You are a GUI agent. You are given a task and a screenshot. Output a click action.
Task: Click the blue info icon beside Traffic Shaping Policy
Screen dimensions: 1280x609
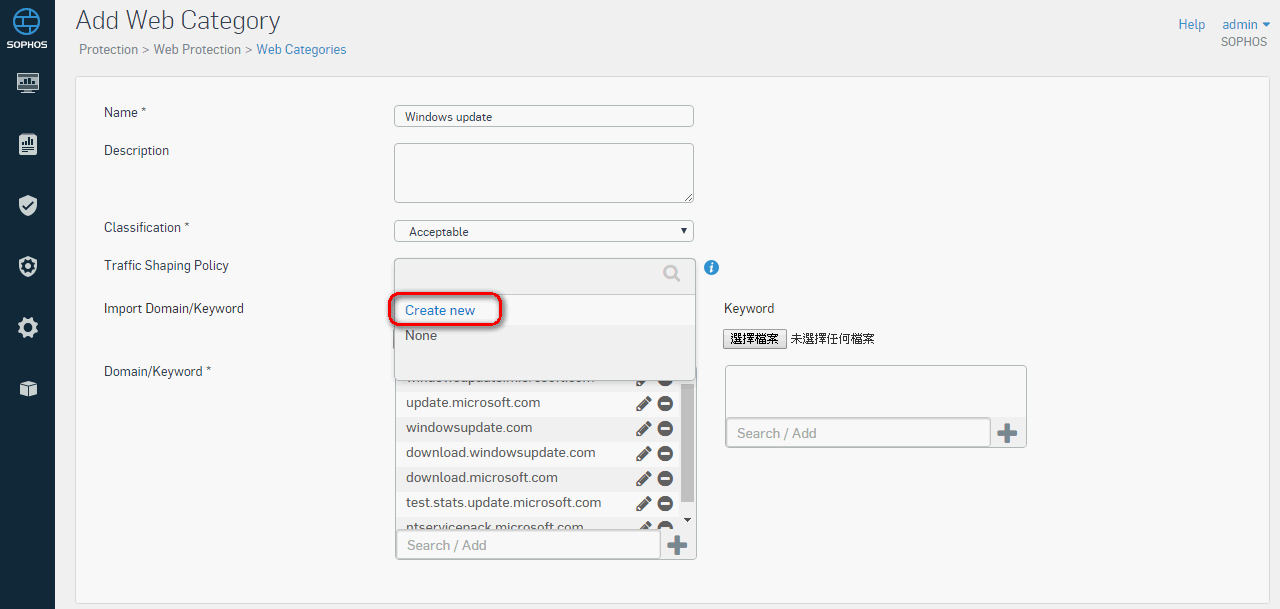point(712,268)
